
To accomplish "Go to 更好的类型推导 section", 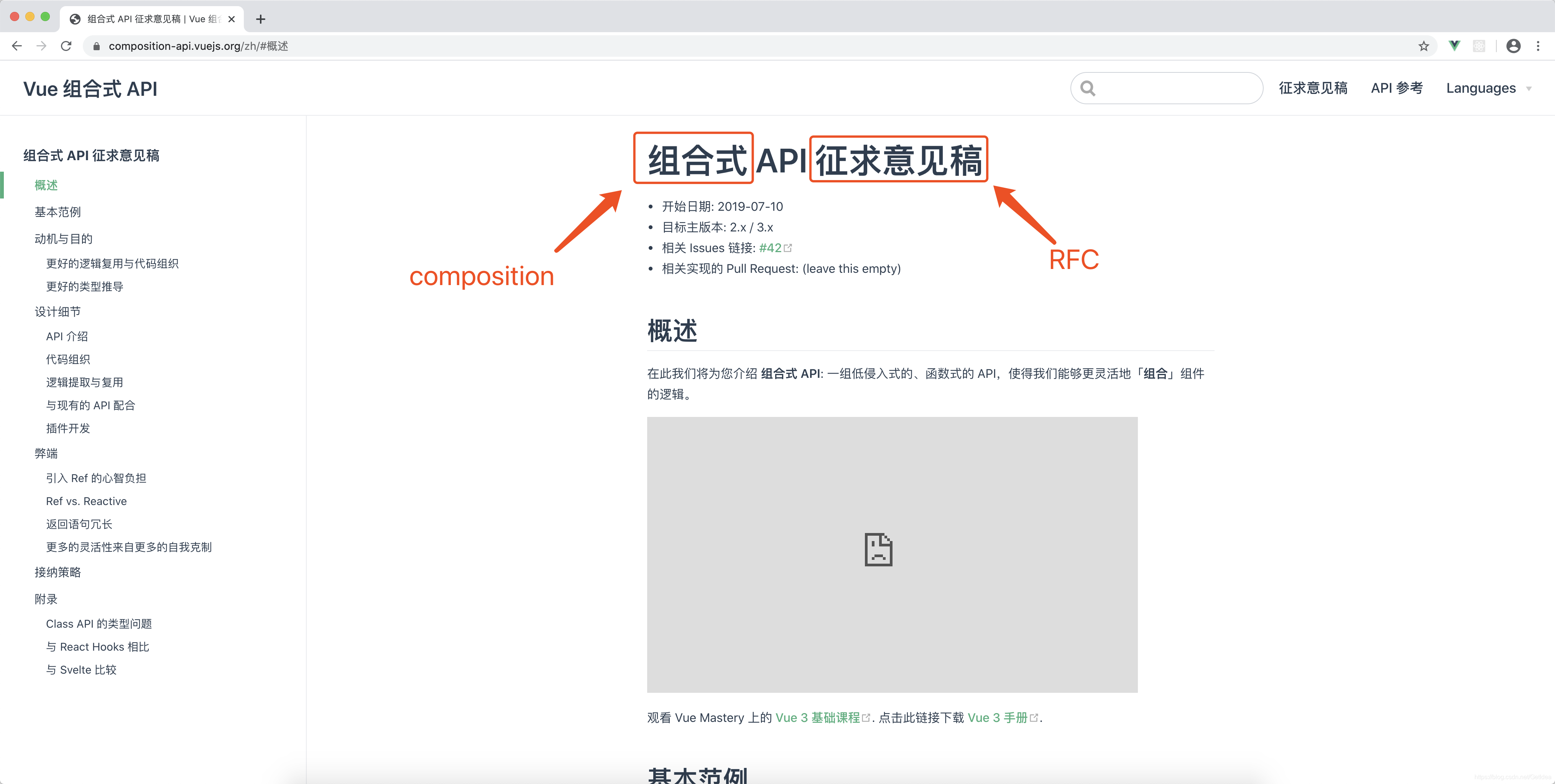I will pyautogui.click(x=84, y=287).
